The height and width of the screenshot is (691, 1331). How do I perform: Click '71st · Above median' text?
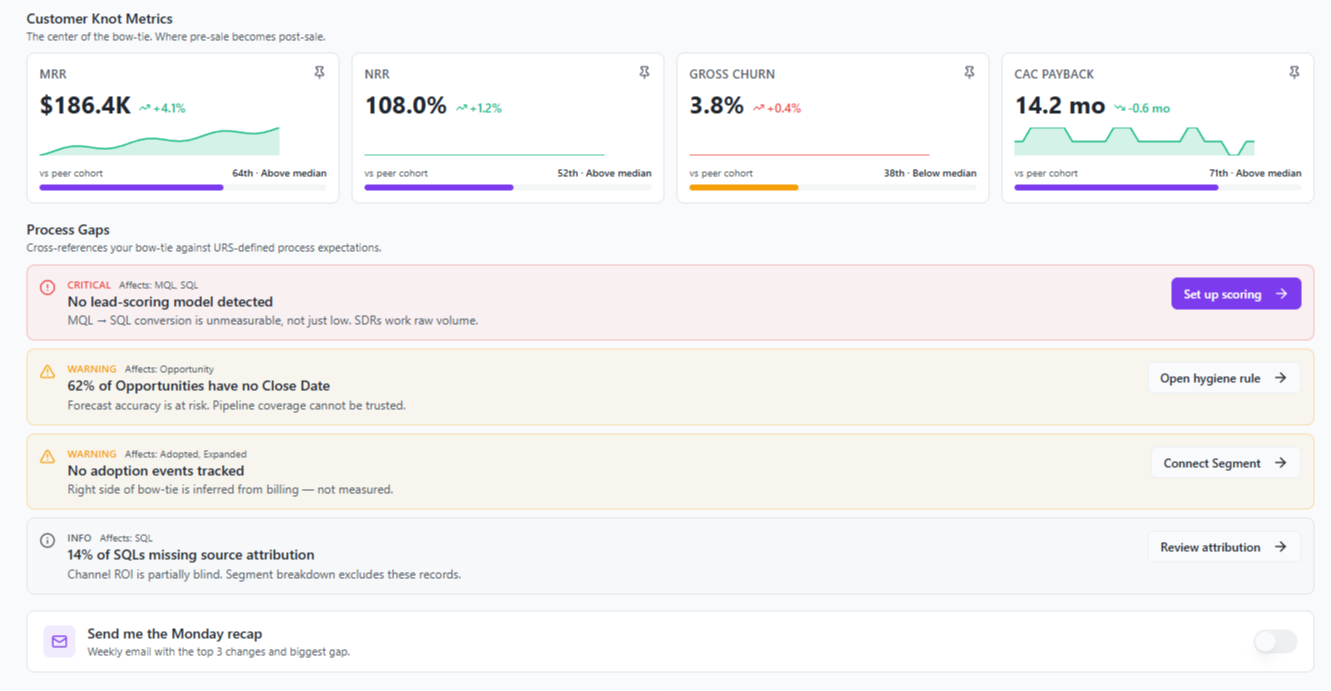coord(1255,173)
